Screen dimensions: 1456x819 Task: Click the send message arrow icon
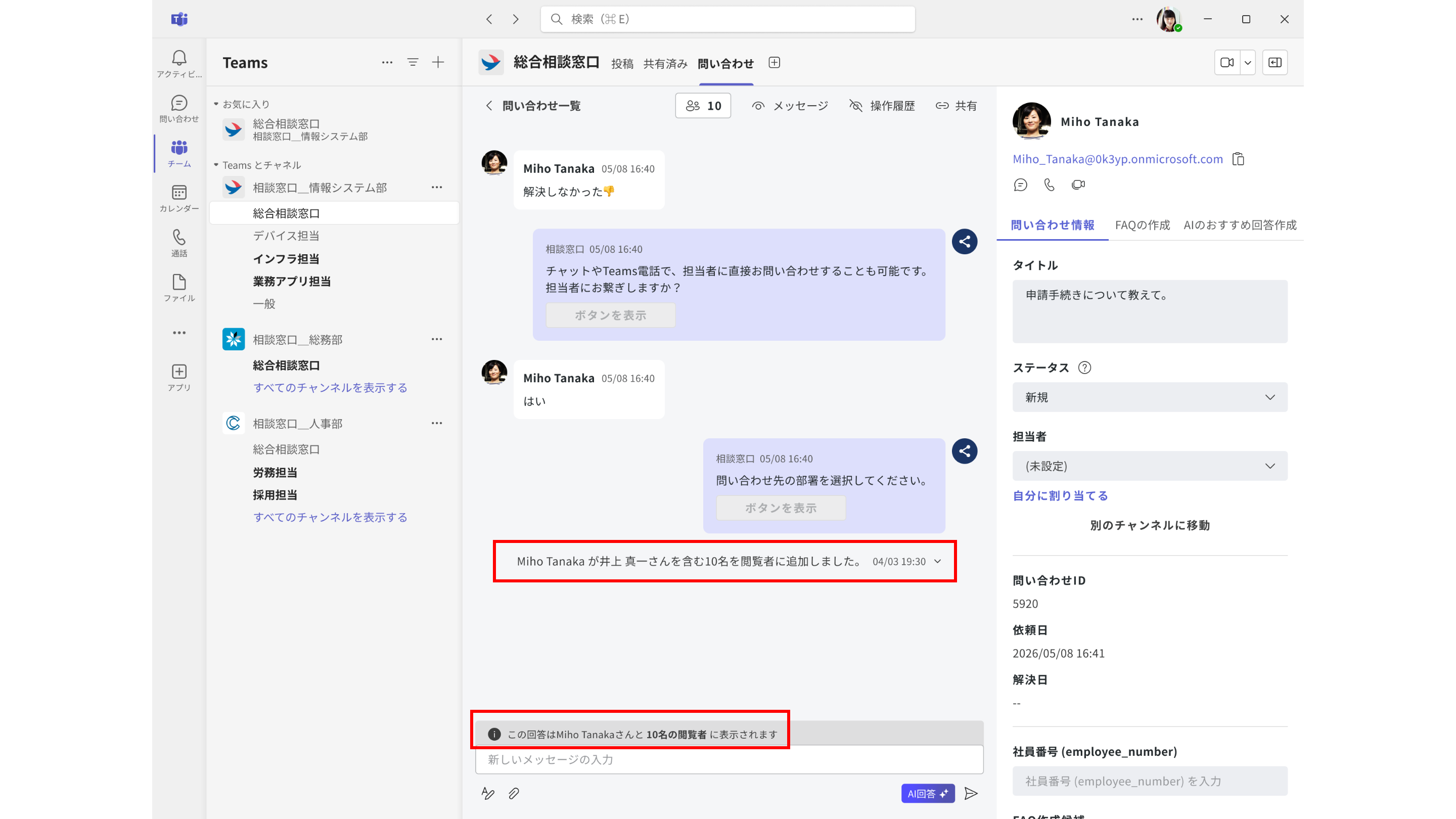click(971, 794)
